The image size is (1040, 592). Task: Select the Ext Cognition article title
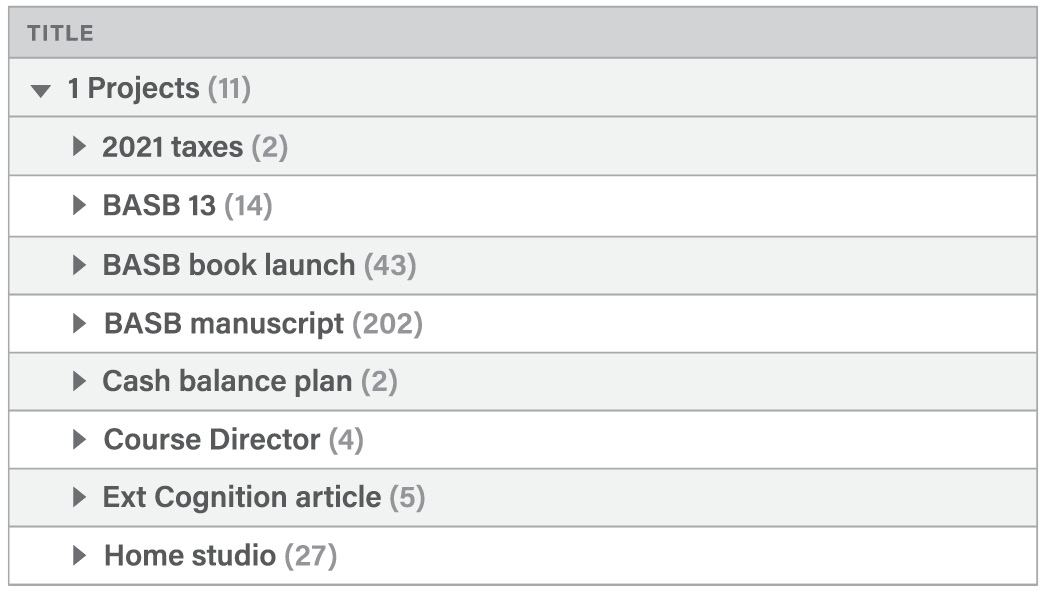click(x=241, y=497)
